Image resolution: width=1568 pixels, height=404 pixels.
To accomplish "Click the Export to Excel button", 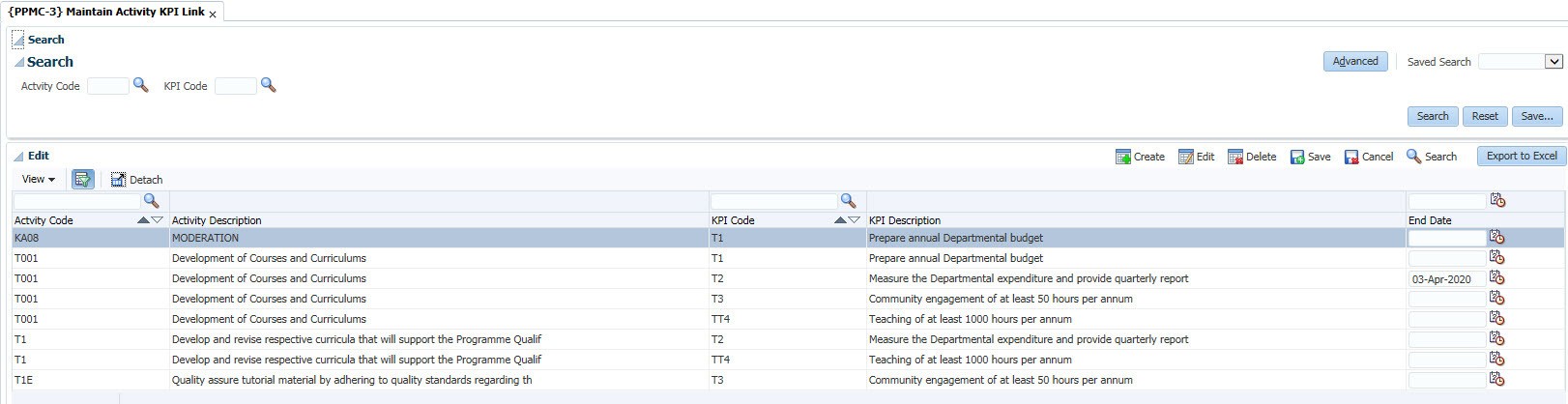I will click(x=1522, y=156).
